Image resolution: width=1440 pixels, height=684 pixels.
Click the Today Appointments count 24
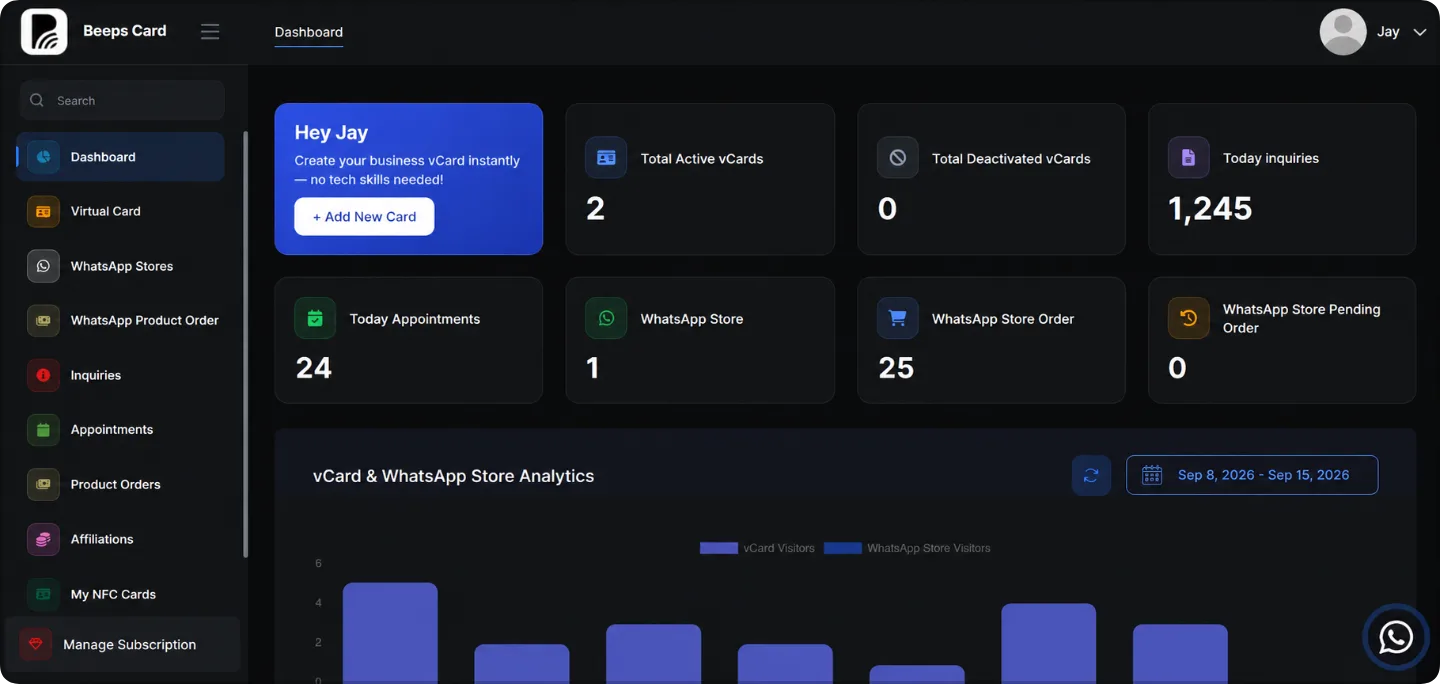314,368
